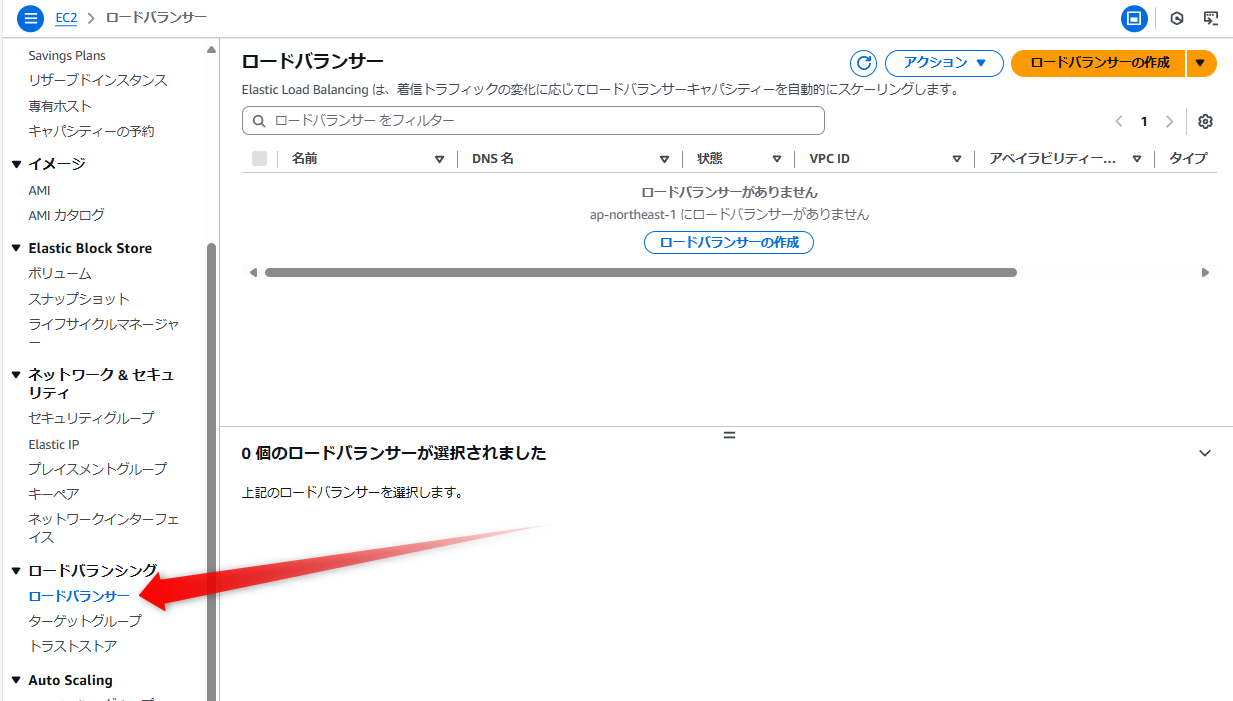Click into the load balancer filter field
The height and width of the screenshot is (701, 1233).
533,121
